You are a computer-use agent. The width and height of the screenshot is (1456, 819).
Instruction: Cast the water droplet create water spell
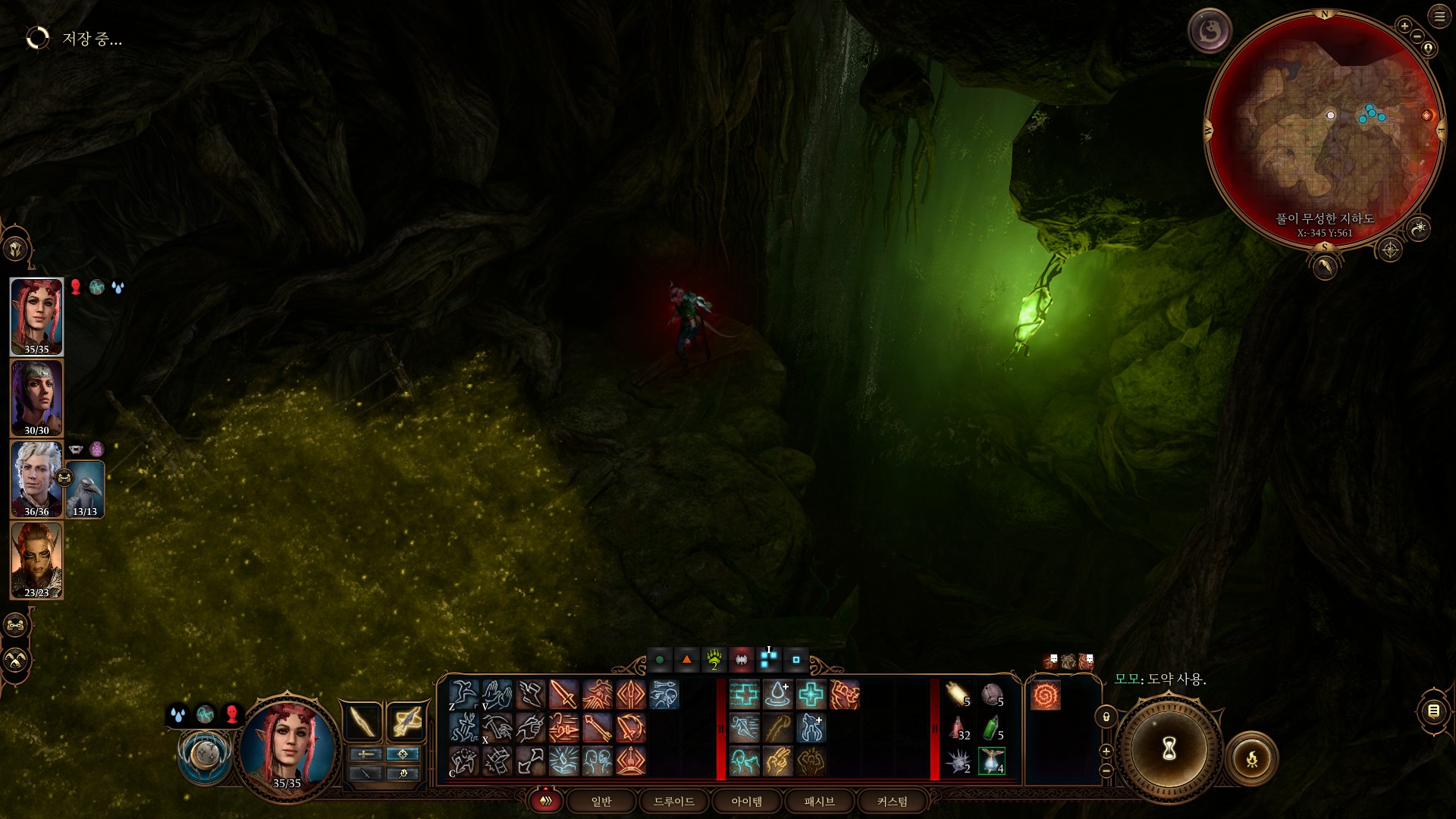pos(777,695)
